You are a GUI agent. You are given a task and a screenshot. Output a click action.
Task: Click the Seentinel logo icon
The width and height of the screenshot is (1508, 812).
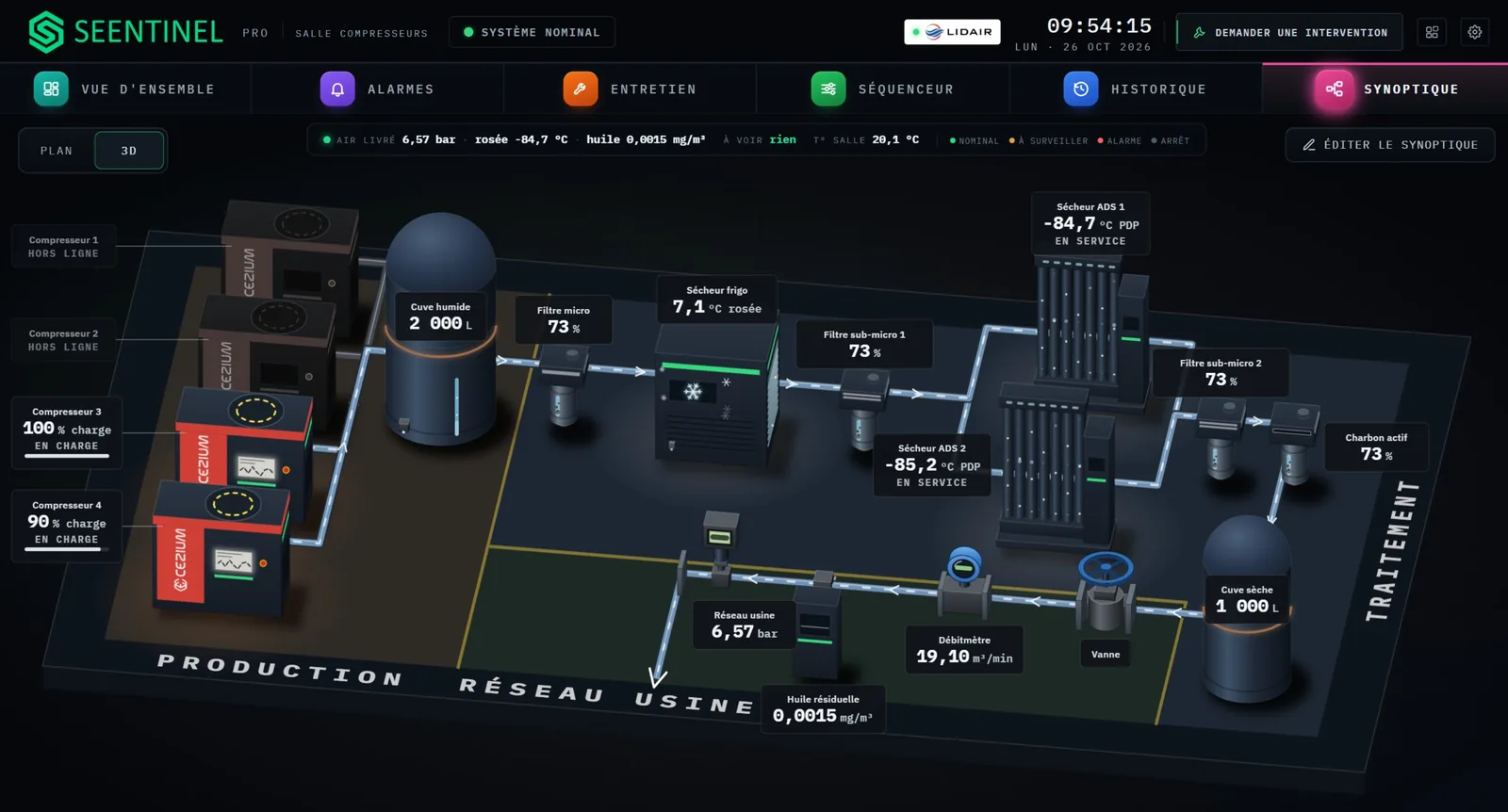pos(46,32)
